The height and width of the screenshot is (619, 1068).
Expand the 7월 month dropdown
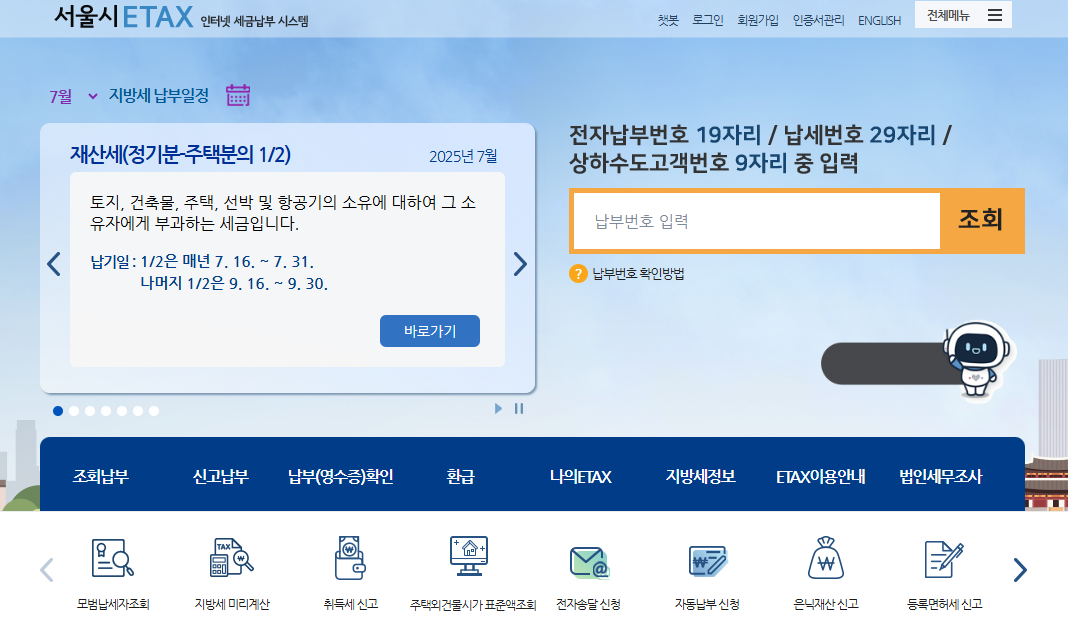click(74, 96)
